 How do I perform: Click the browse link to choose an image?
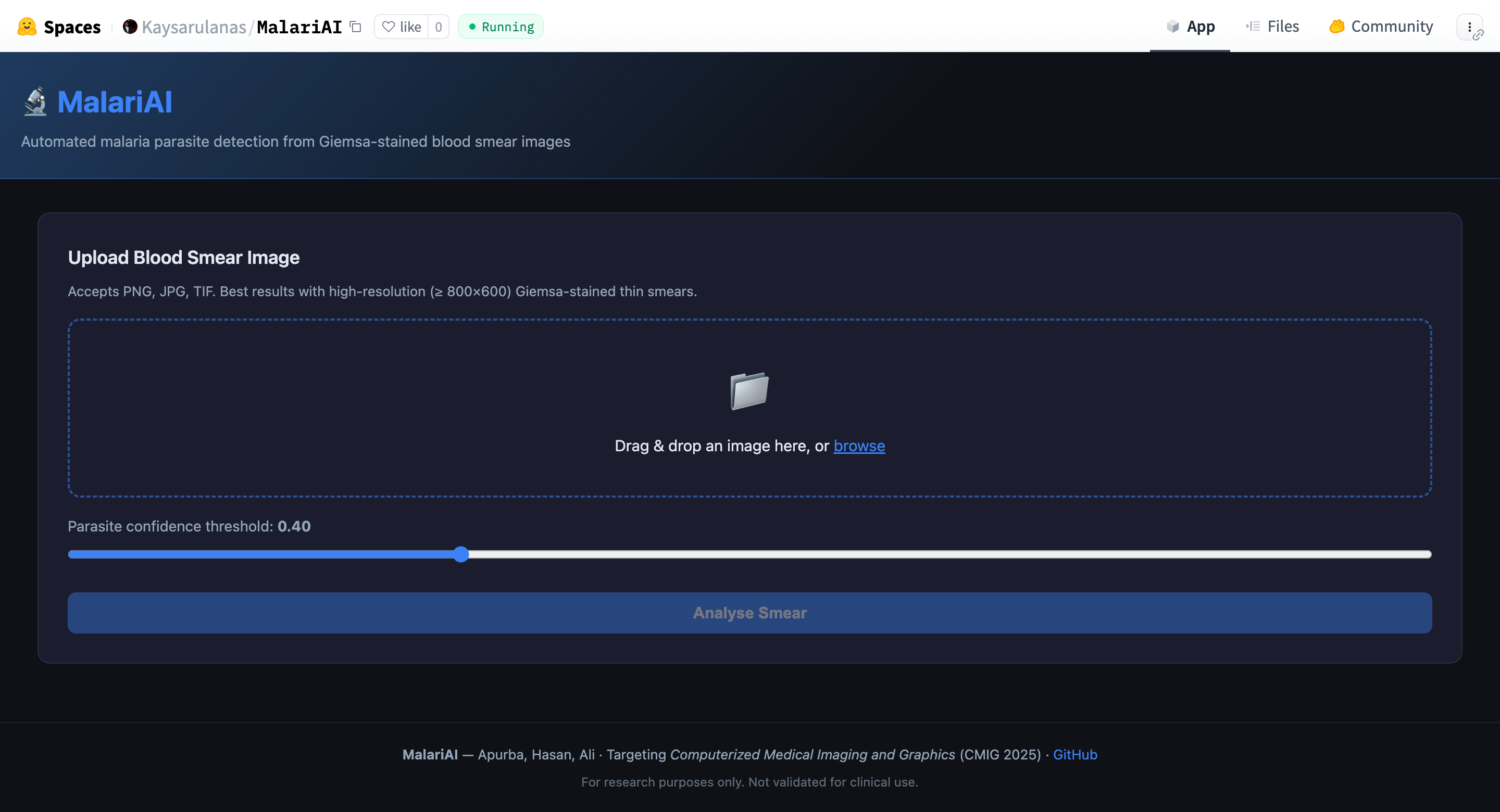click(859, 446)
